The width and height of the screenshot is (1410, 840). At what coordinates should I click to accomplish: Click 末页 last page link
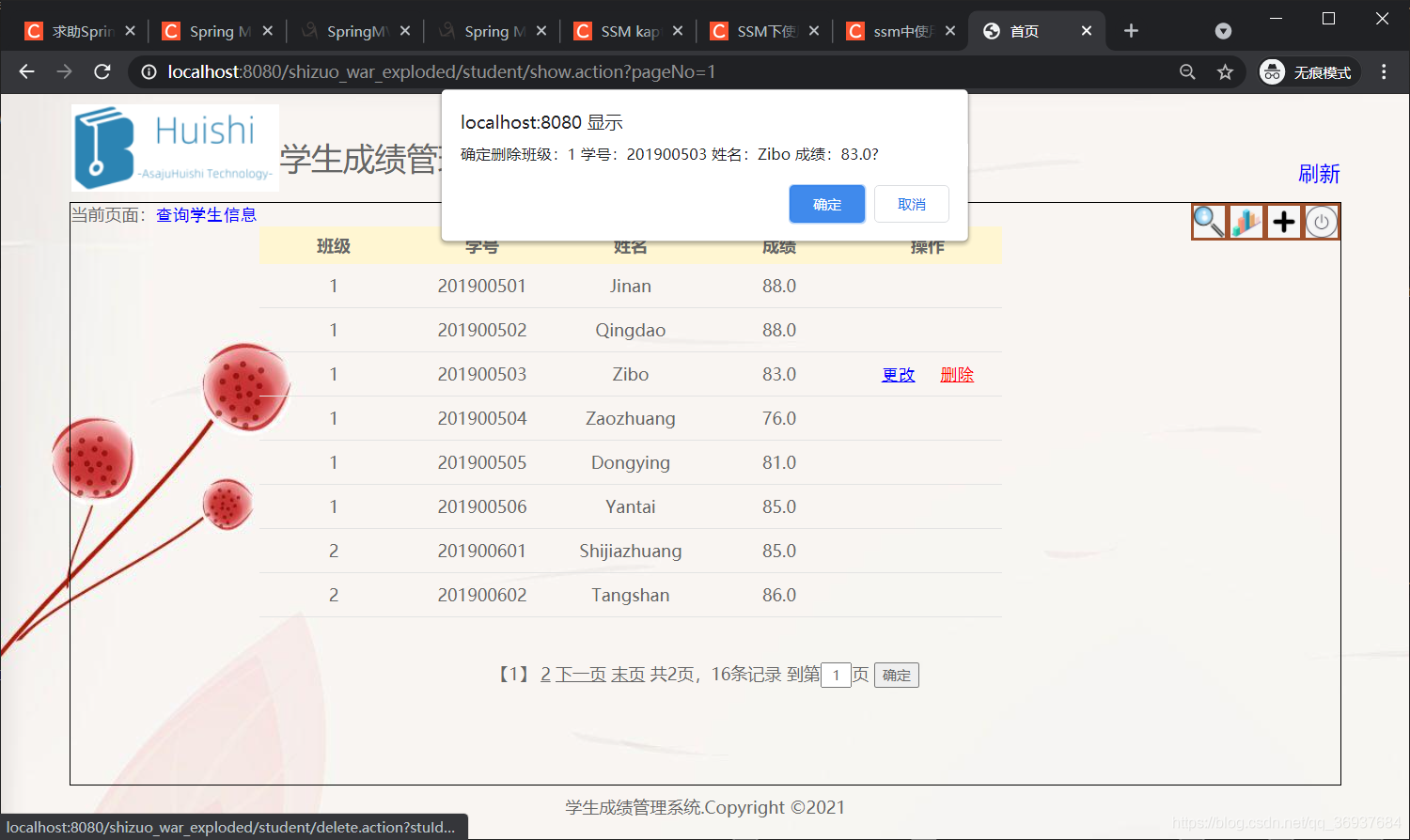628,675
